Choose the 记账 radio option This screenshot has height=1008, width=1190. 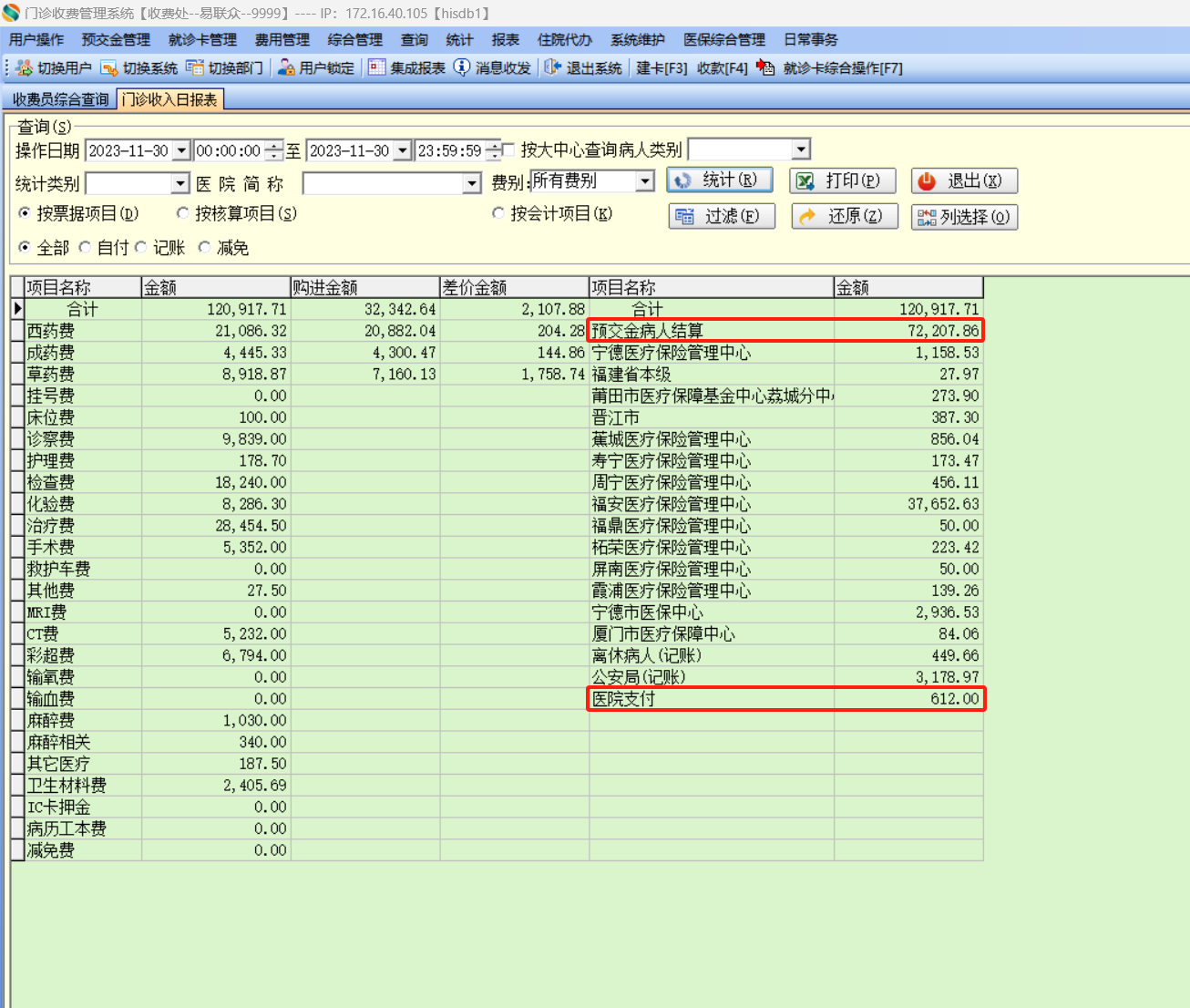(x=141, y=247)
